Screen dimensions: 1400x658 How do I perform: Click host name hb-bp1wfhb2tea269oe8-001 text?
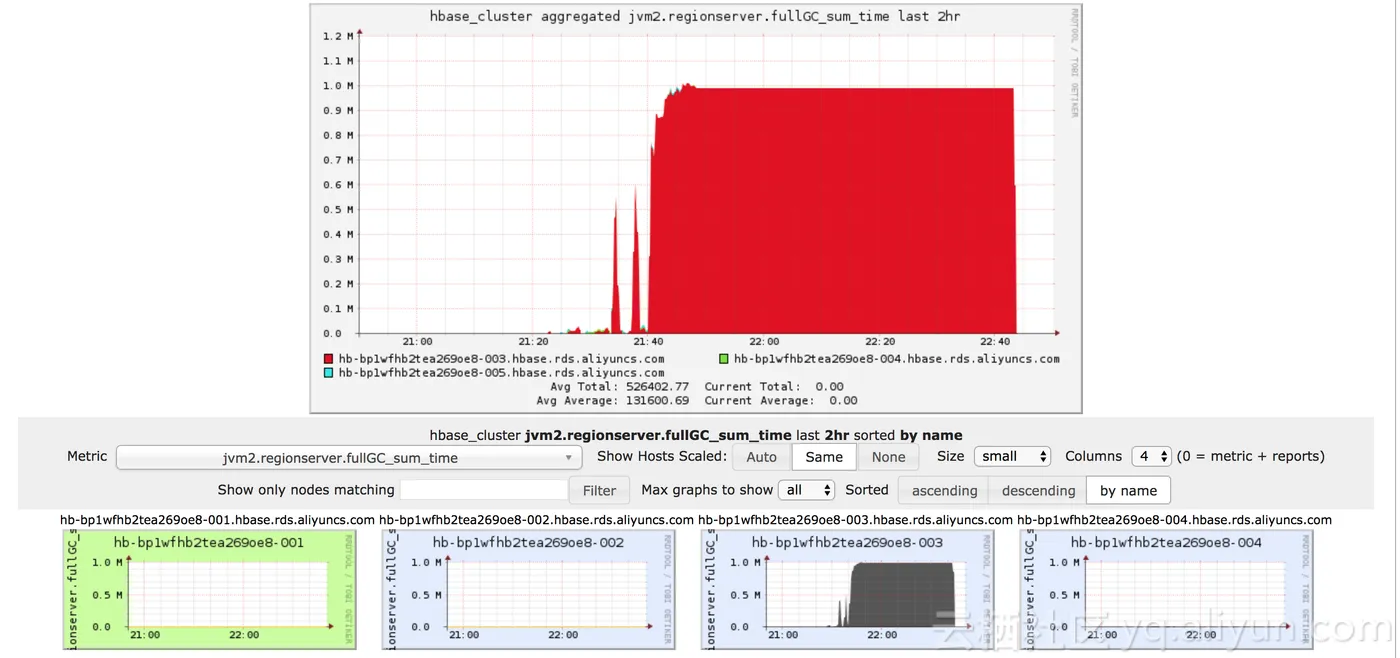coord(217,520)
